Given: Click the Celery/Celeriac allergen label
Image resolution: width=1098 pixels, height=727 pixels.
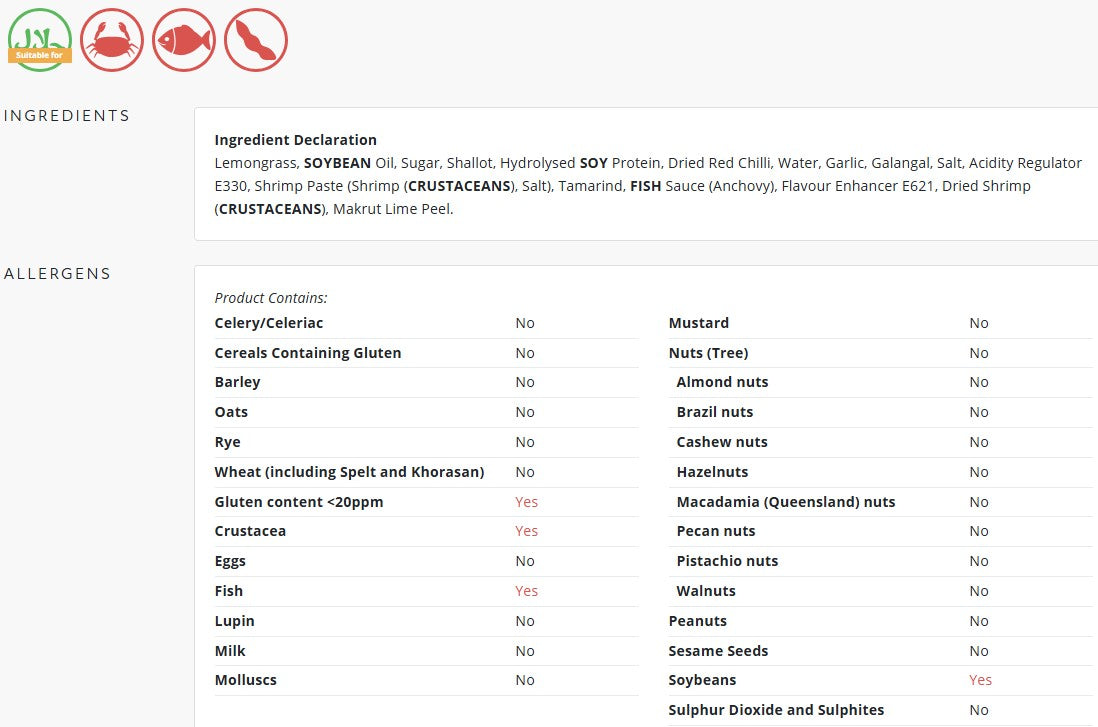Looking at the screenshot, I should (x=269, y=323).
